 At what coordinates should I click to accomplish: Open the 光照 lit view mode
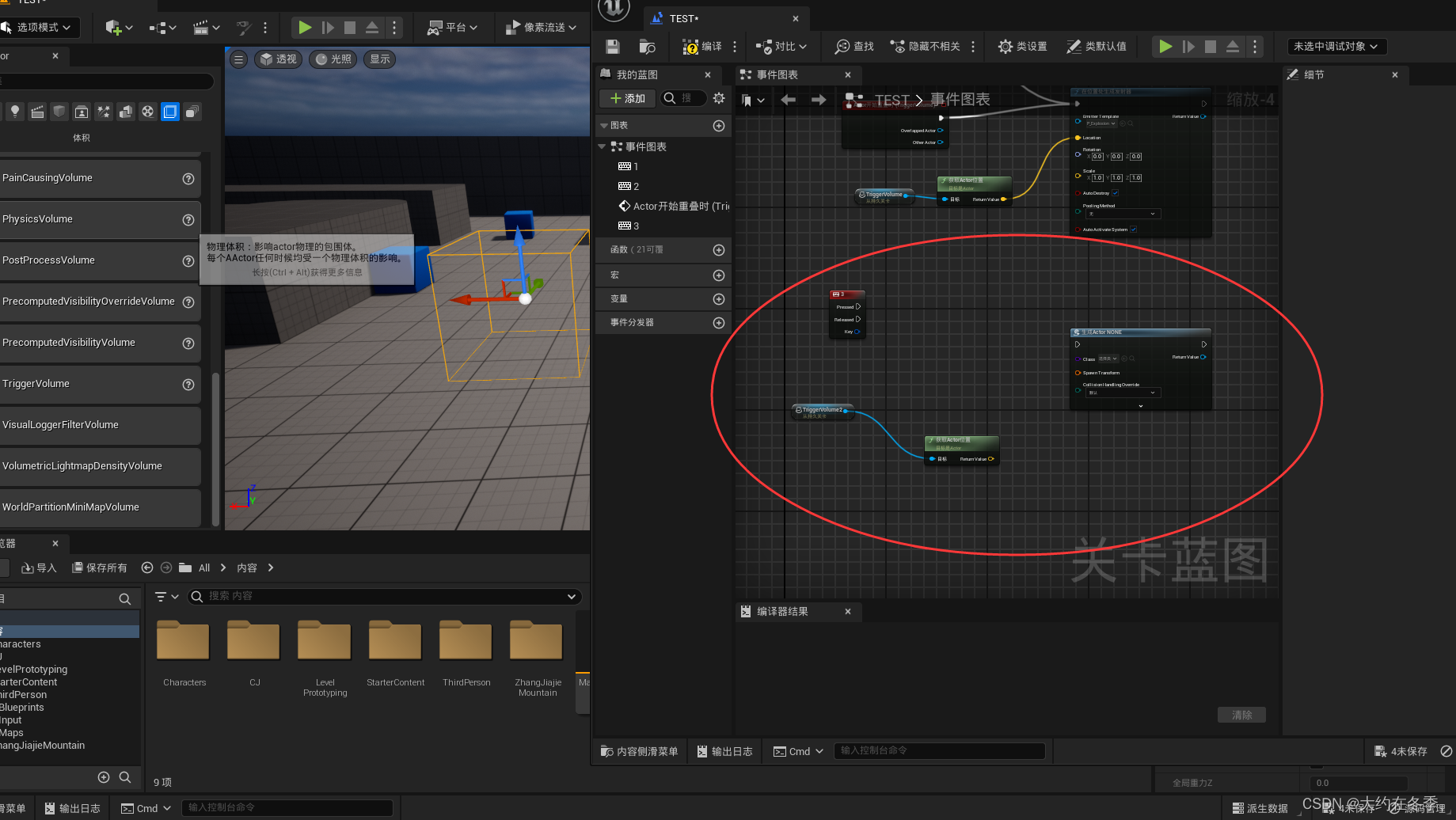[333, 59]
